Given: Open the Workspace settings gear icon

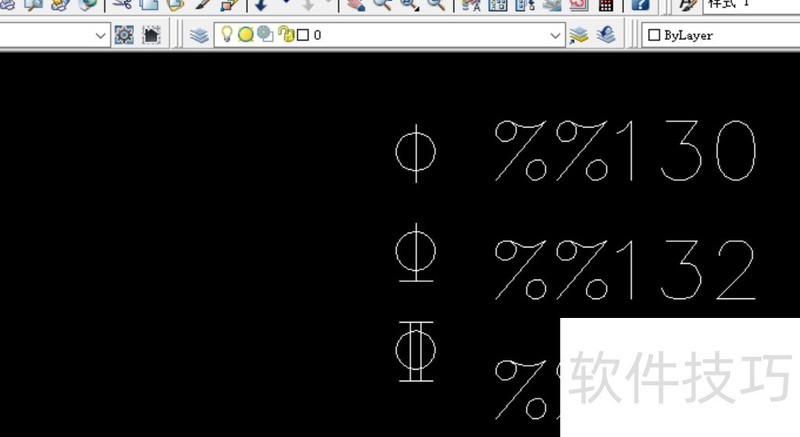Looking at the screenshot, I should [x=124, y=35].
